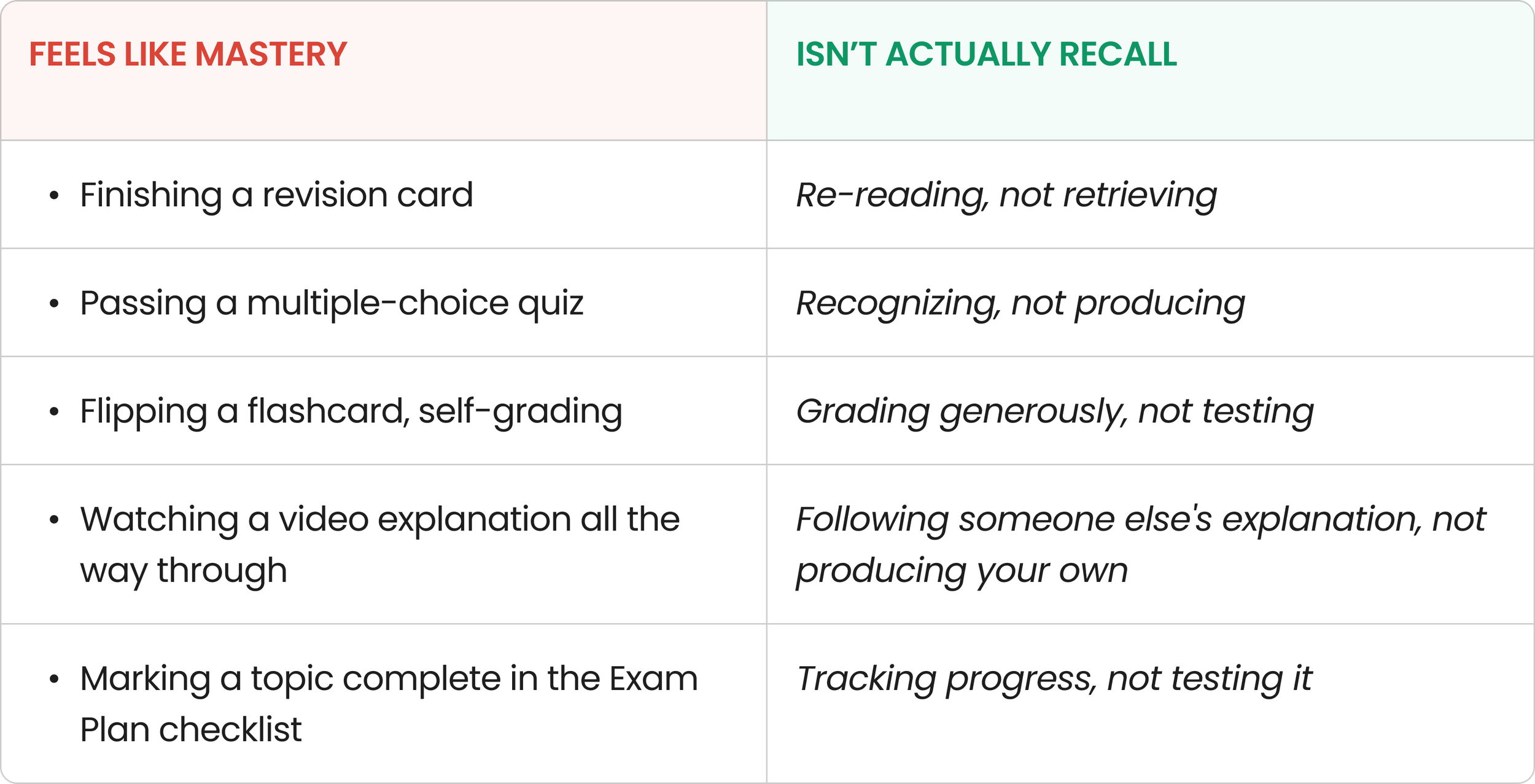Click the FEELS LIKE MASTERY column header
Image resolution: width=1535 pixels, height=784 pixels.
(x=188, y=54)
